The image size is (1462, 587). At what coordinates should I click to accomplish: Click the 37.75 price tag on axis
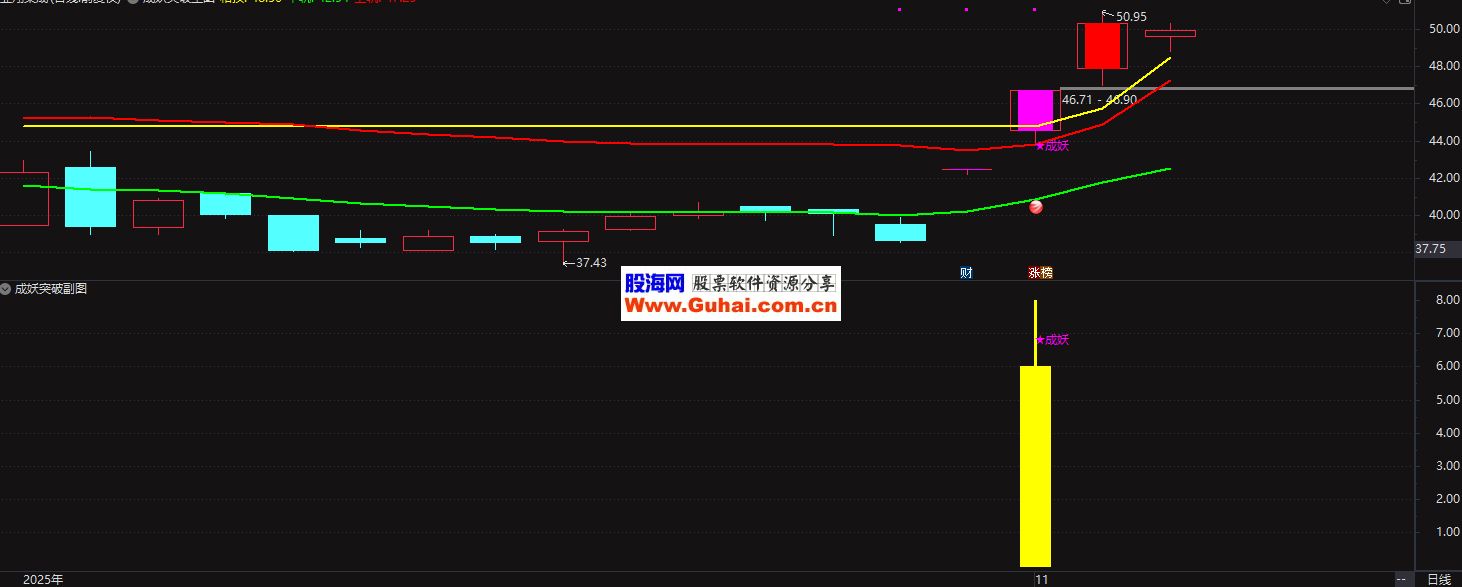pos(1428,250)
